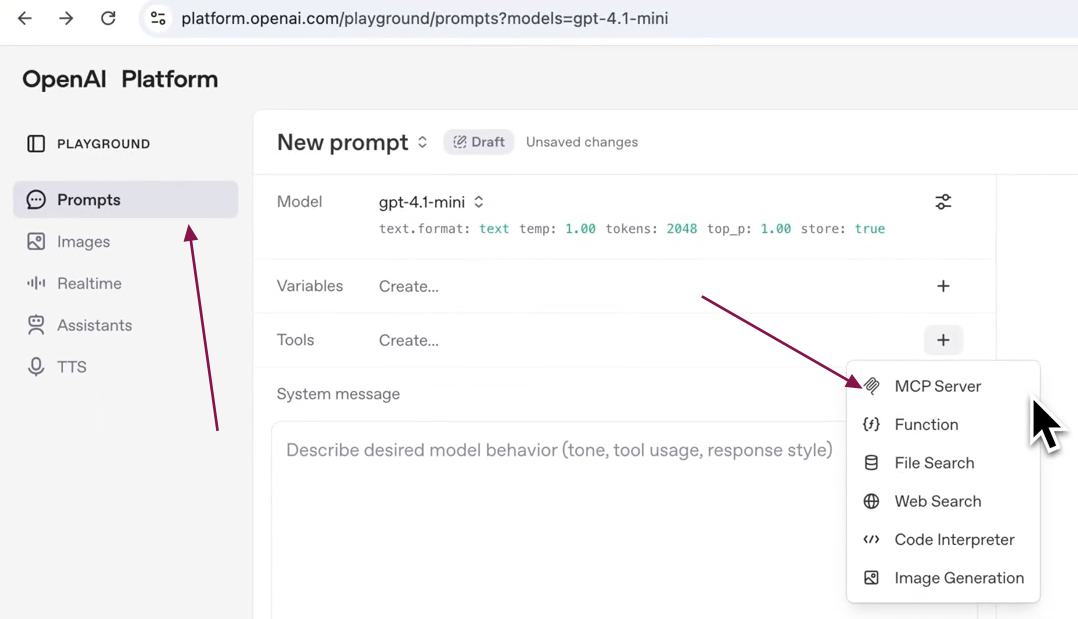
Task: Click the OpenAI Platform logo text
Action: click(120, 79)
